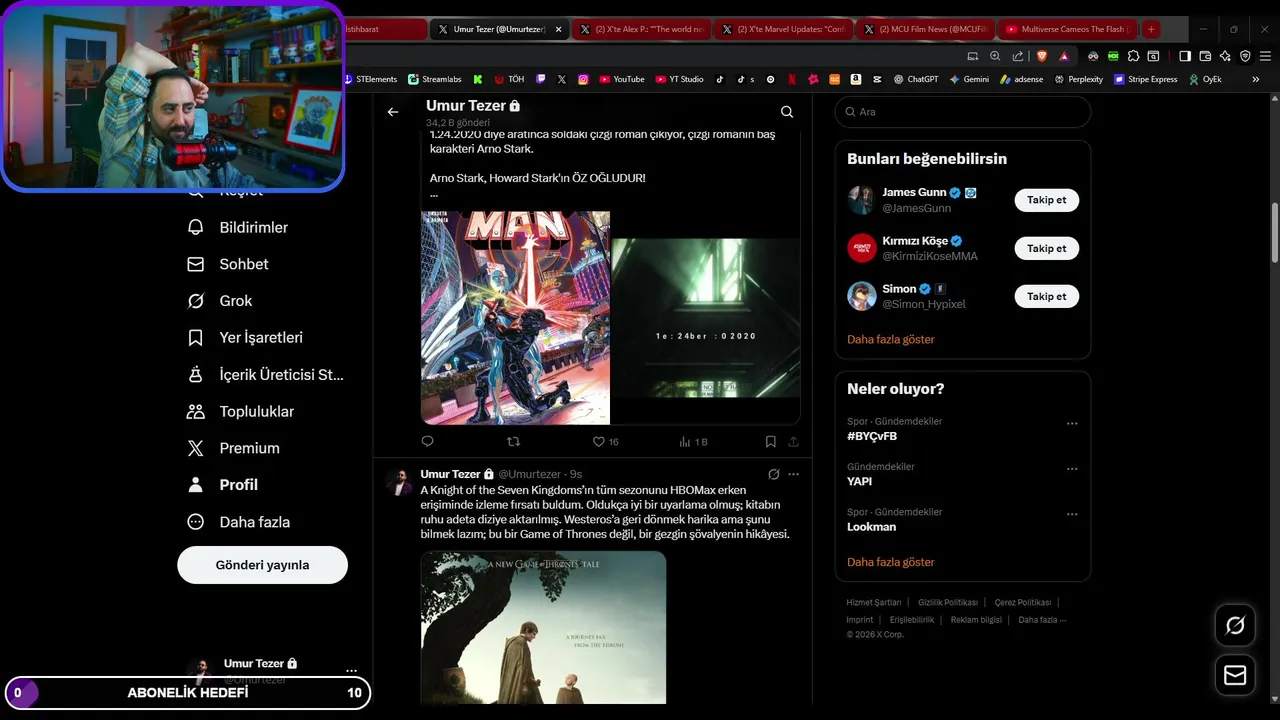Viewport: 1280px width, 720px height.
Task: Open Brave Shields icon in address bar
Action: [x=1041, y=56]
